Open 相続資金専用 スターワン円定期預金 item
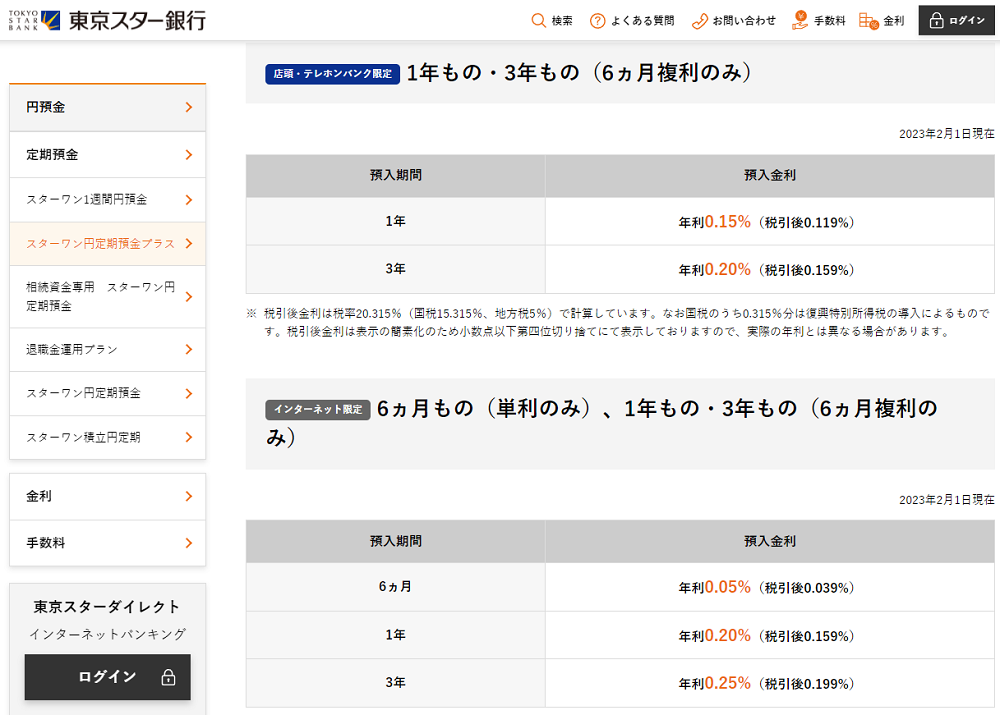Viewport: 1000px width, 715px height. click(108, 297)
